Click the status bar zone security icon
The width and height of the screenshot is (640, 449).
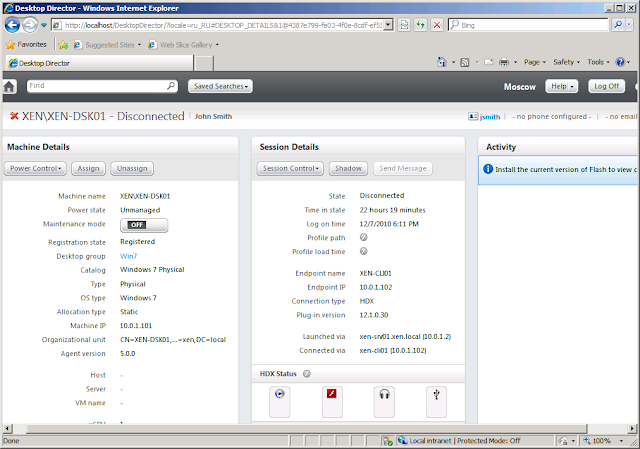tap(402, 441)
